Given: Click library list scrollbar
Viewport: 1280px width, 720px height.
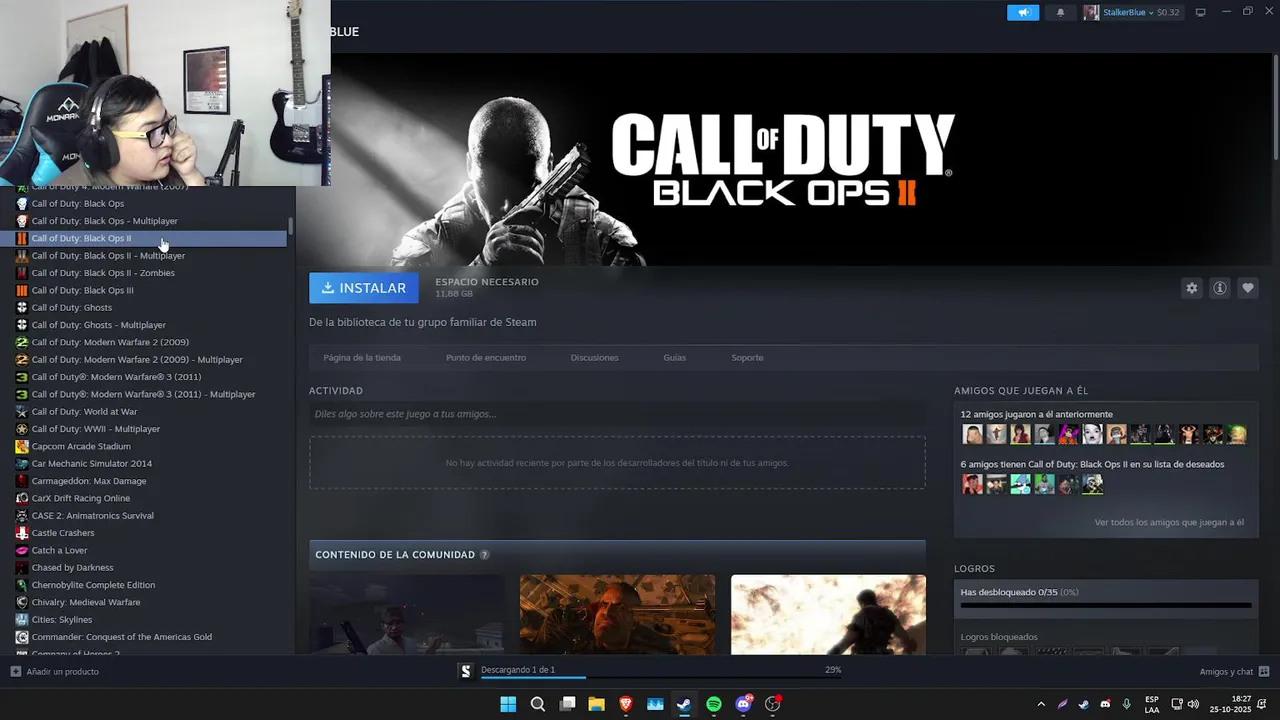Looking at the screenshot, I should pyautogui.click(x=291, y=226).
